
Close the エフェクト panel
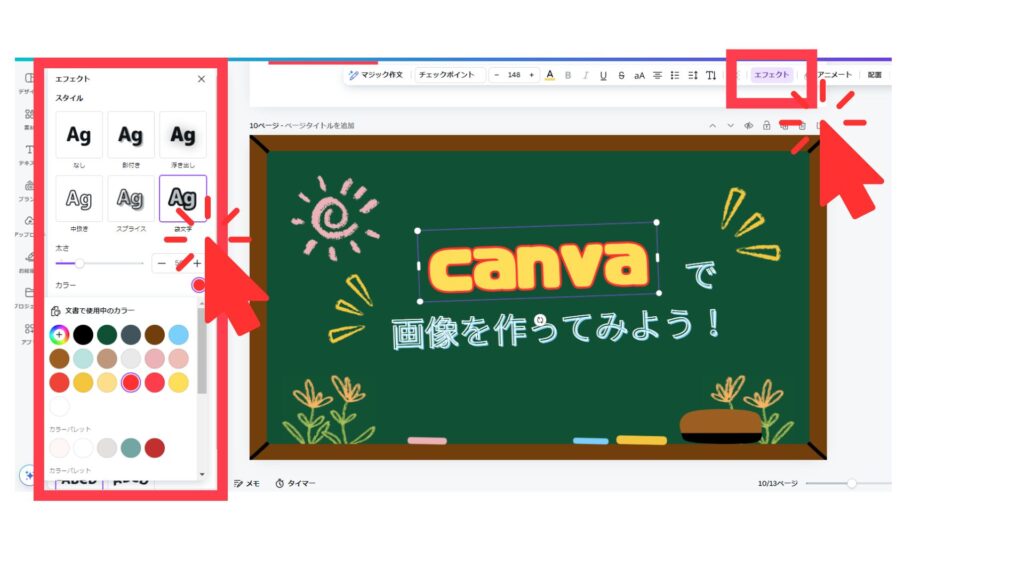point(201,79)
